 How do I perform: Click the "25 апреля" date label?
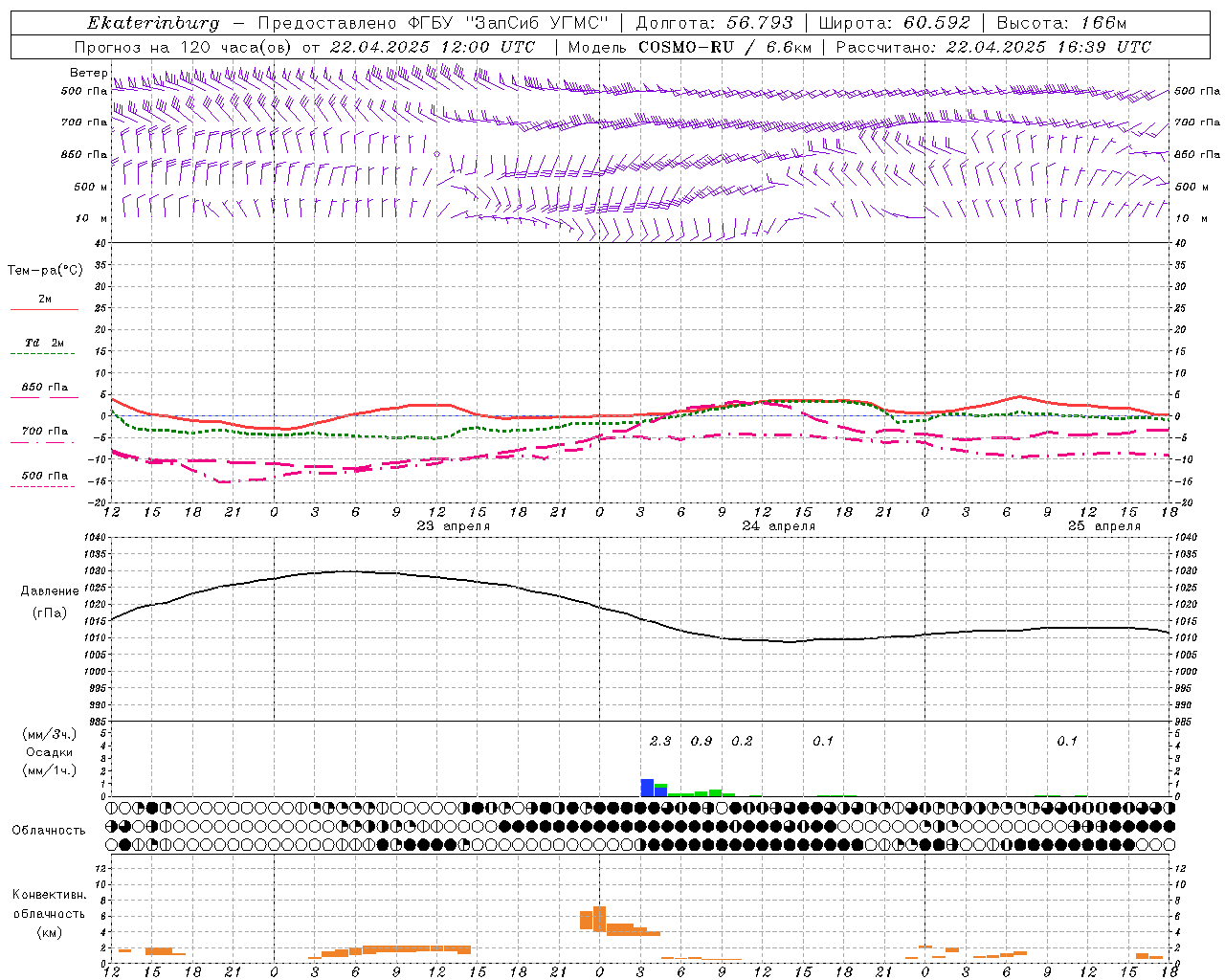[x=1104, y=526]
